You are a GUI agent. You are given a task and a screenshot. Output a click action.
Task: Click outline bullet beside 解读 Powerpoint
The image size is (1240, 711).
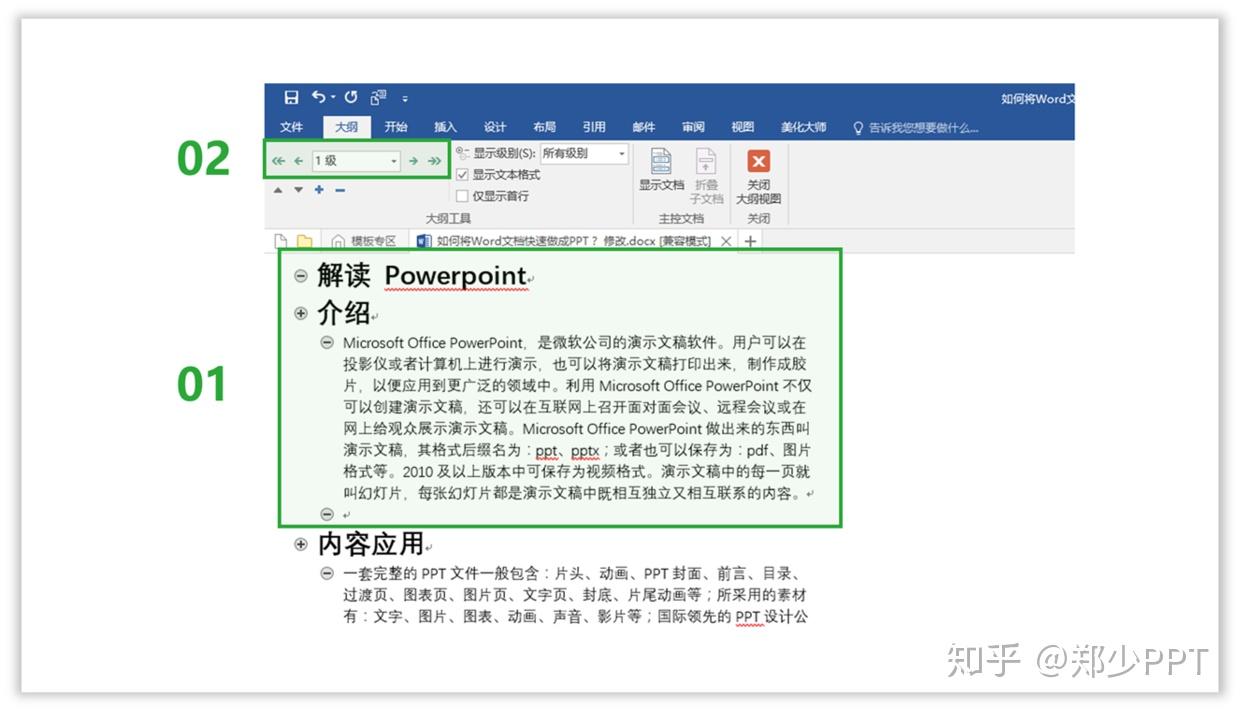click(301, 276)
